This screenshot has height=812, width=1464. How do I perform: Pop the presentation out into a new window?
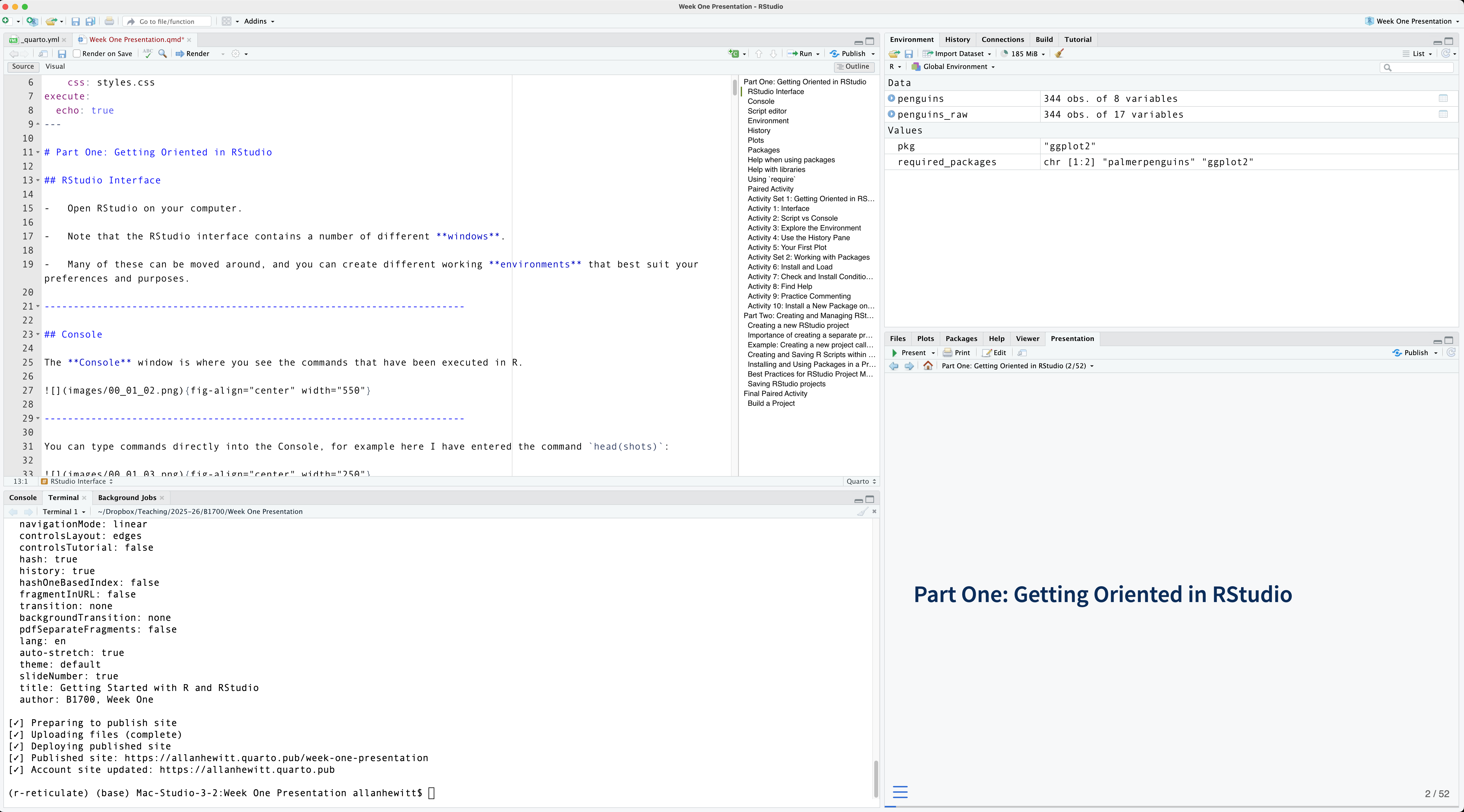pyautogui.click(x=1022, y=353)
